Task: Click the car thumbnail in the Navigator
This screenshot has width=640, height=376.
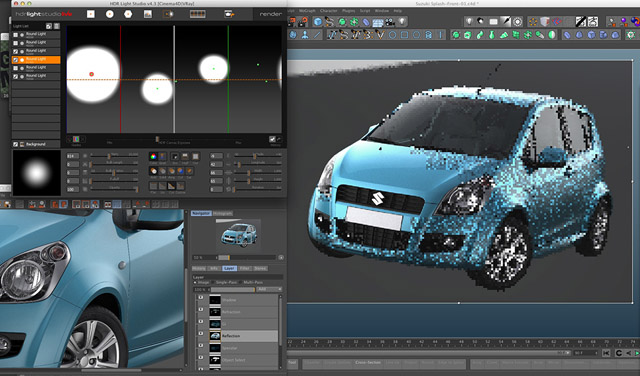Action: point(238,235)
